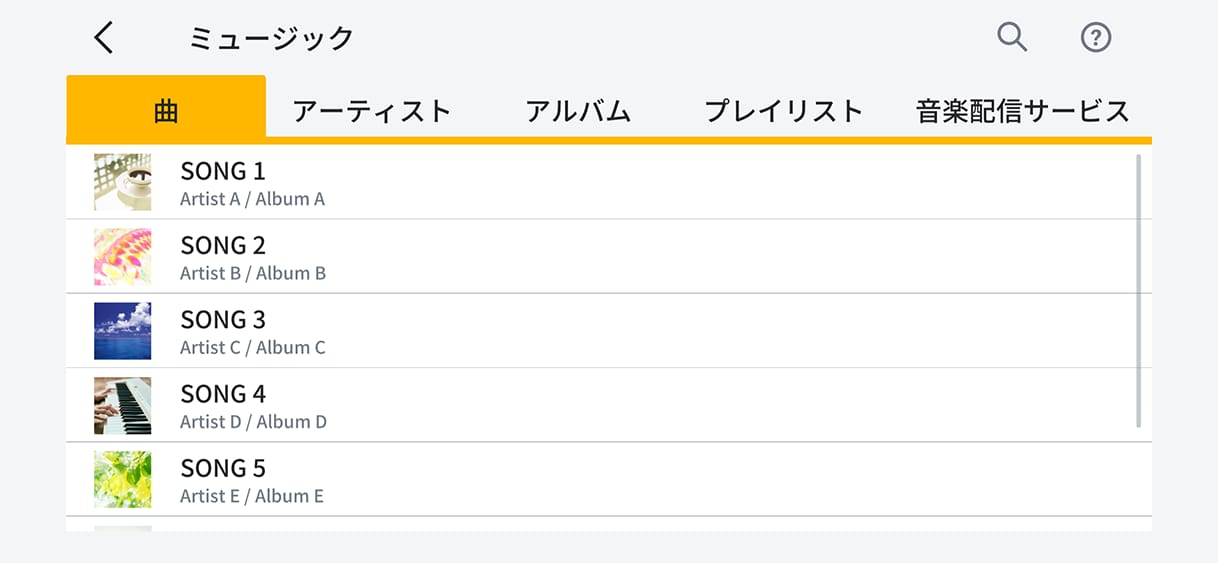Tap the SONG 5 green leaves artwork
This screenshot has height=563, width=1218.
[x=123, y=479]
